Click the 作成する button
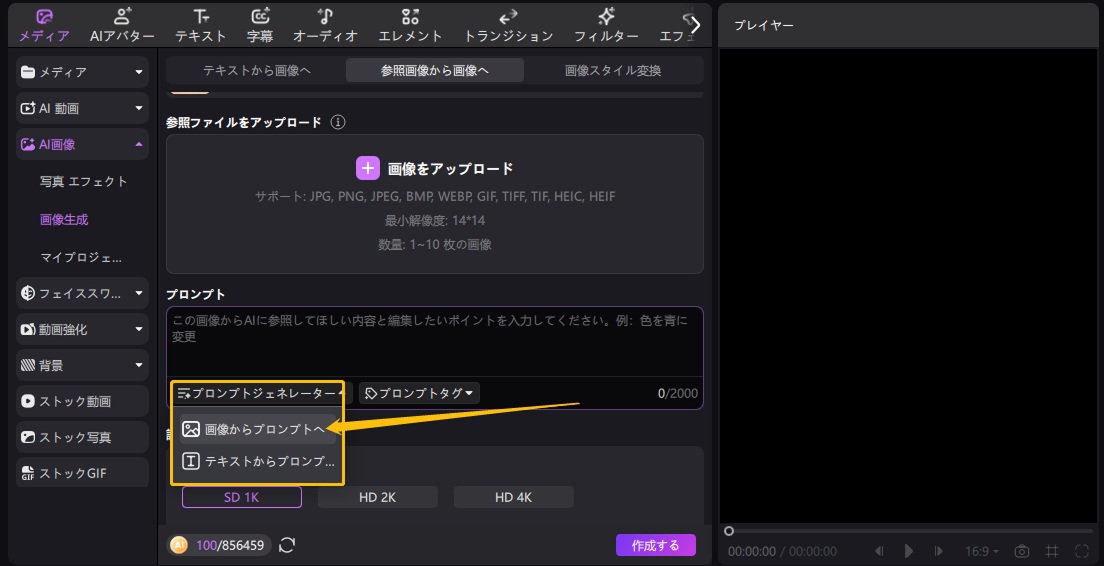The height and width of the screenshot is (566, 1104). click(x=655, y=545)
